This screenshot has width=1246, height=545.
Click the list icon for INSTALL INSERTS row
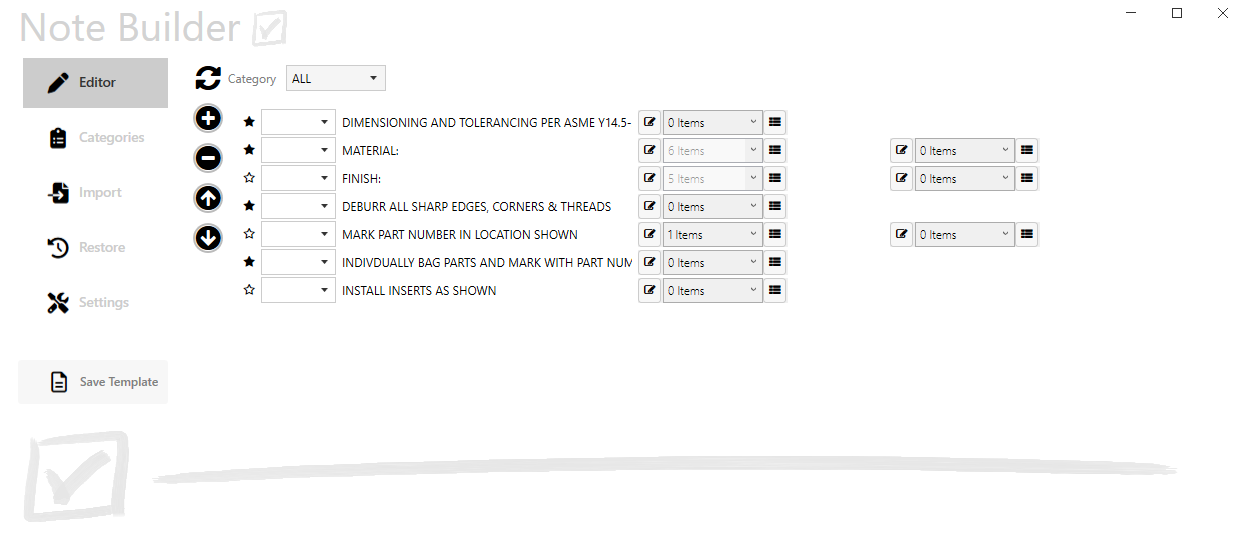(x=775, y=291)
